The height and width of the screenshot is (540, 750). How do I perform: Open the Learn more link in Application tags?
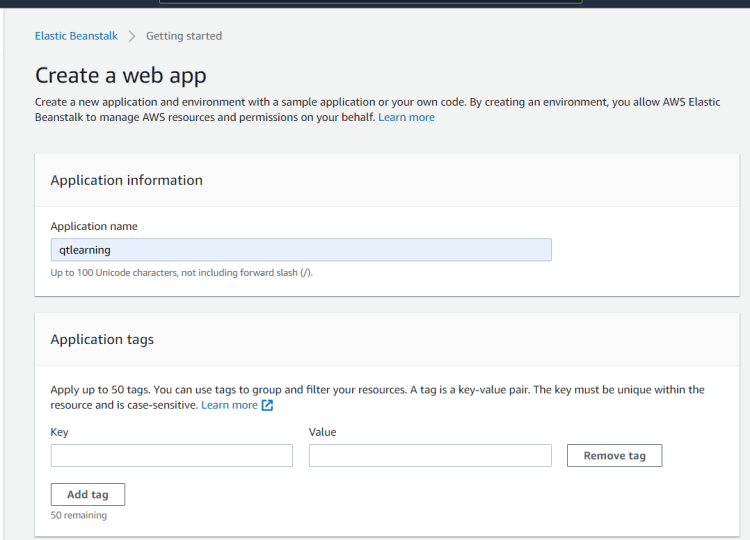tap(229, 405)
